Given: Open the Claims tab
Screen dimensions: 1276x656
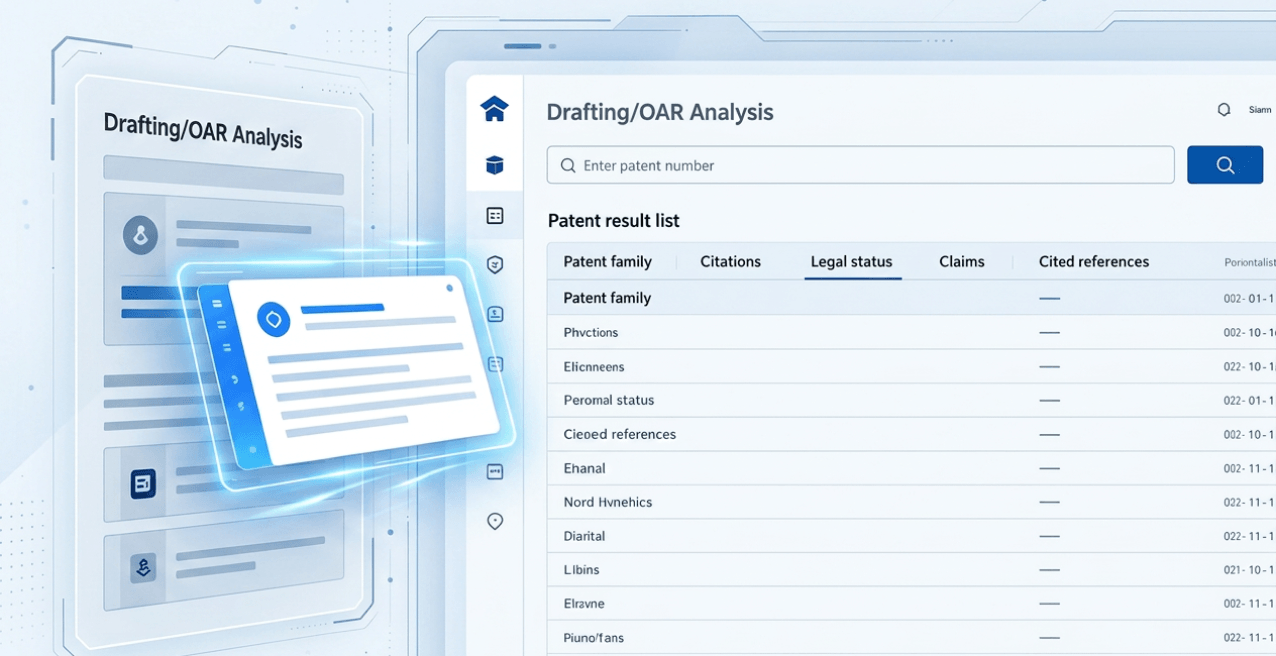Looking at the screenshot, I should [962, 262].
